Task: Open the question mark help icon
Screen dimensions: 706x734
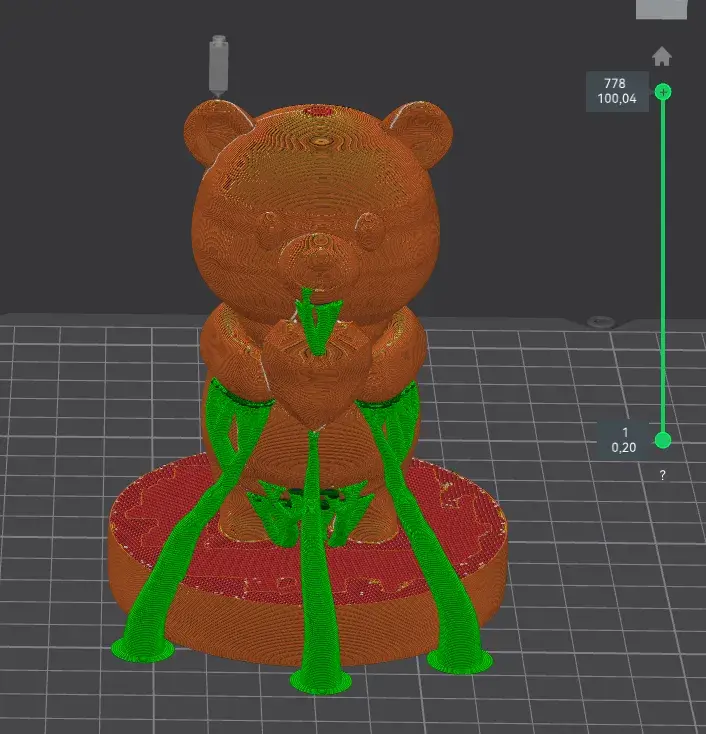Action: 662,475
